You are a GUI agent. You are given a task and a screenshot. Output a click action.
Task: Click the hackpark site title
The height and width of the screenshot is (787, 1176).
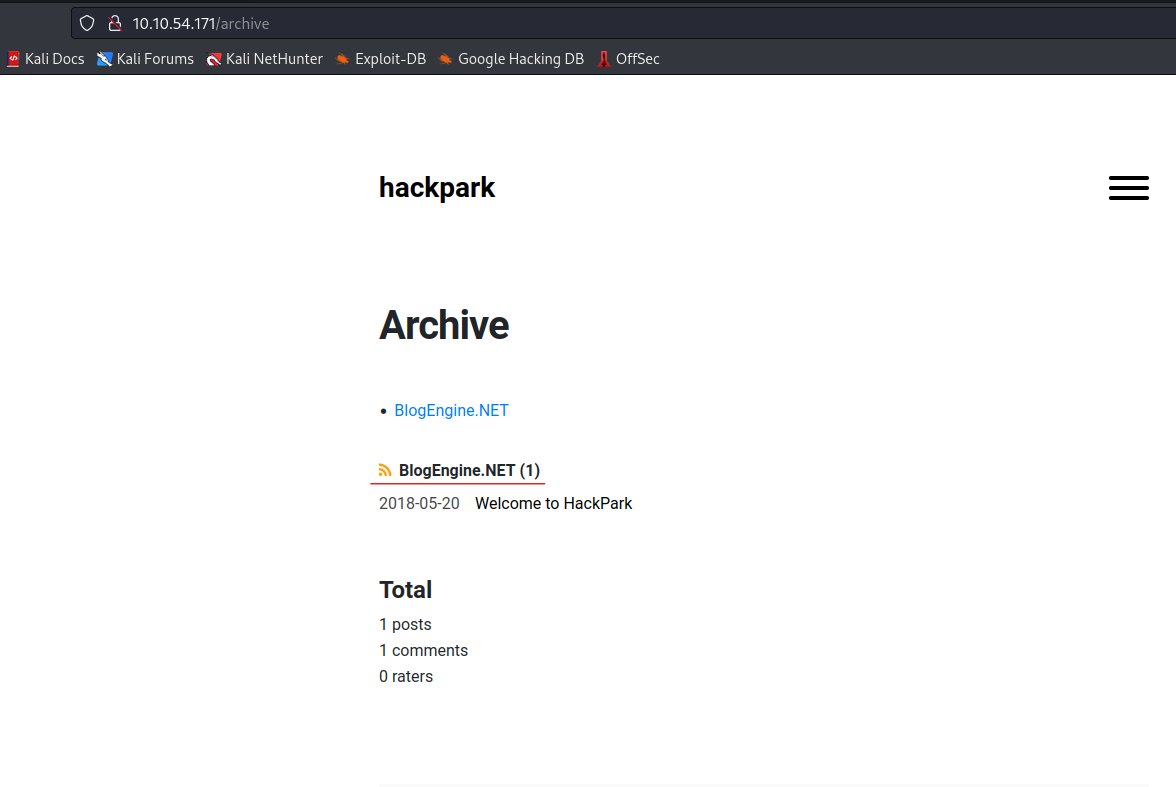click(436, 188)
